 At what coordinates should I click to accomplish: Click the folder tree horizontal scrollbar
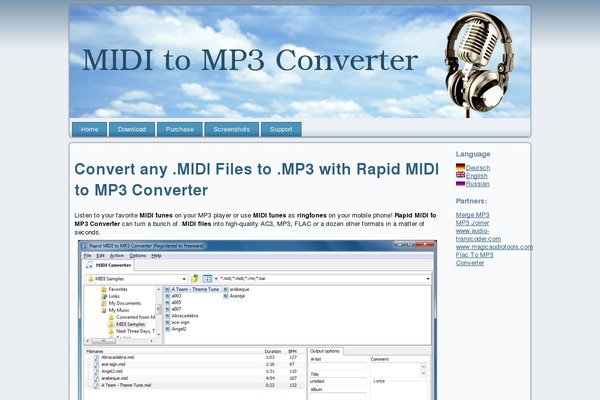pyautogui.click(x=120, y=341)
